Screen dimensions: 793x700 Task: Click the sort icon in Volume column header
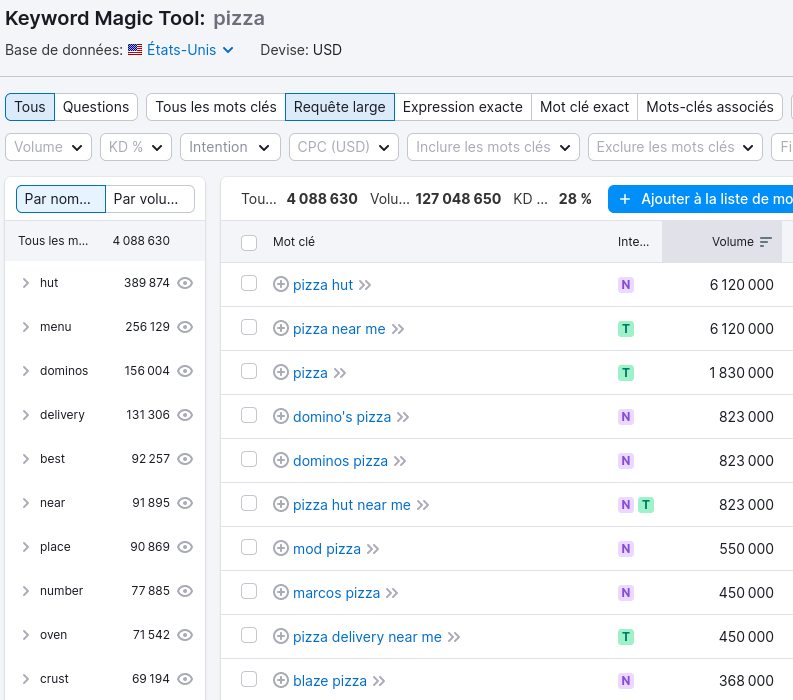pyautogui.click(x=766, y=242)
